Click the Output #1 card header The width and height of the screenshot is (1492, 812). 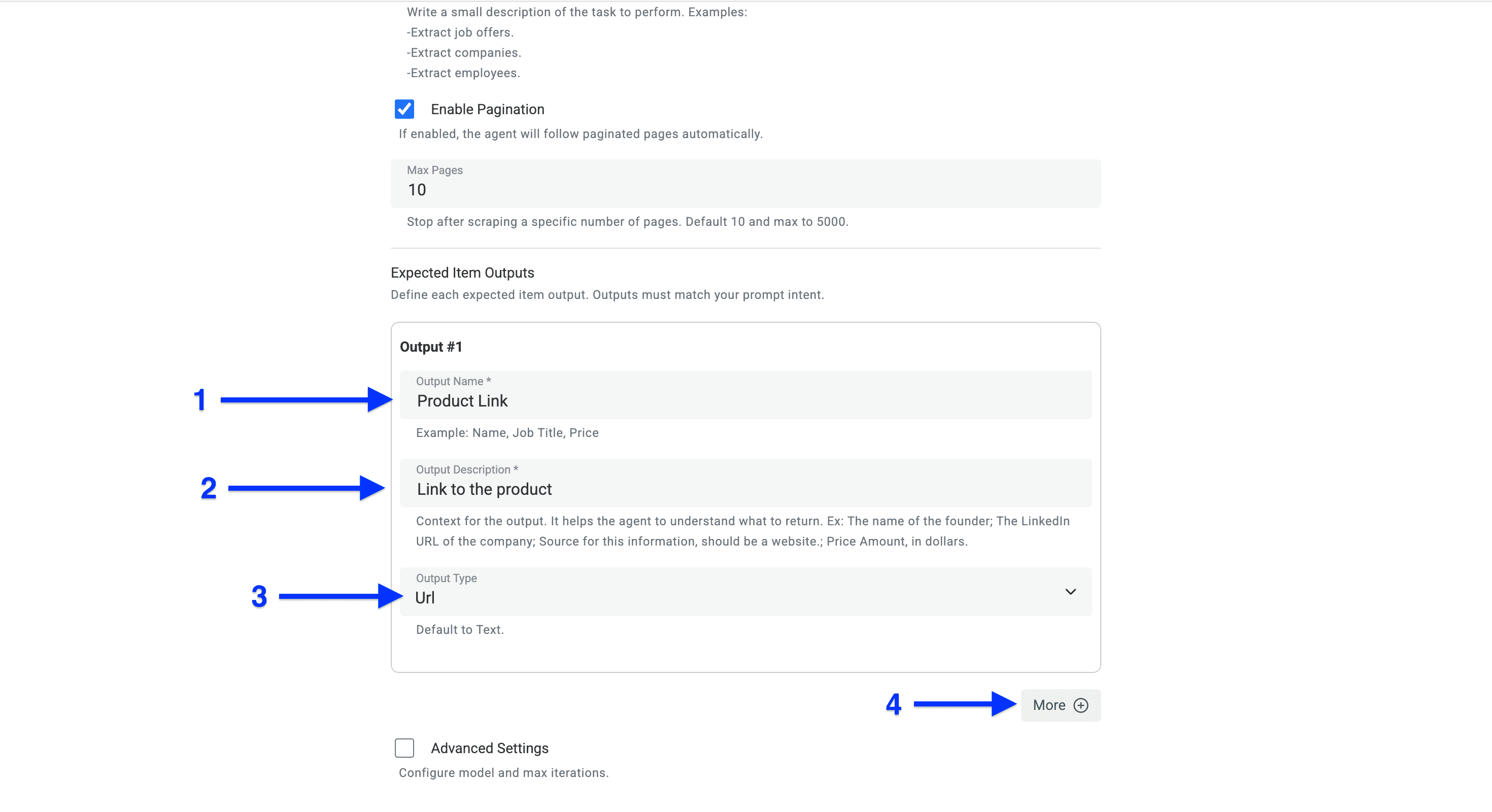point(431,346)
